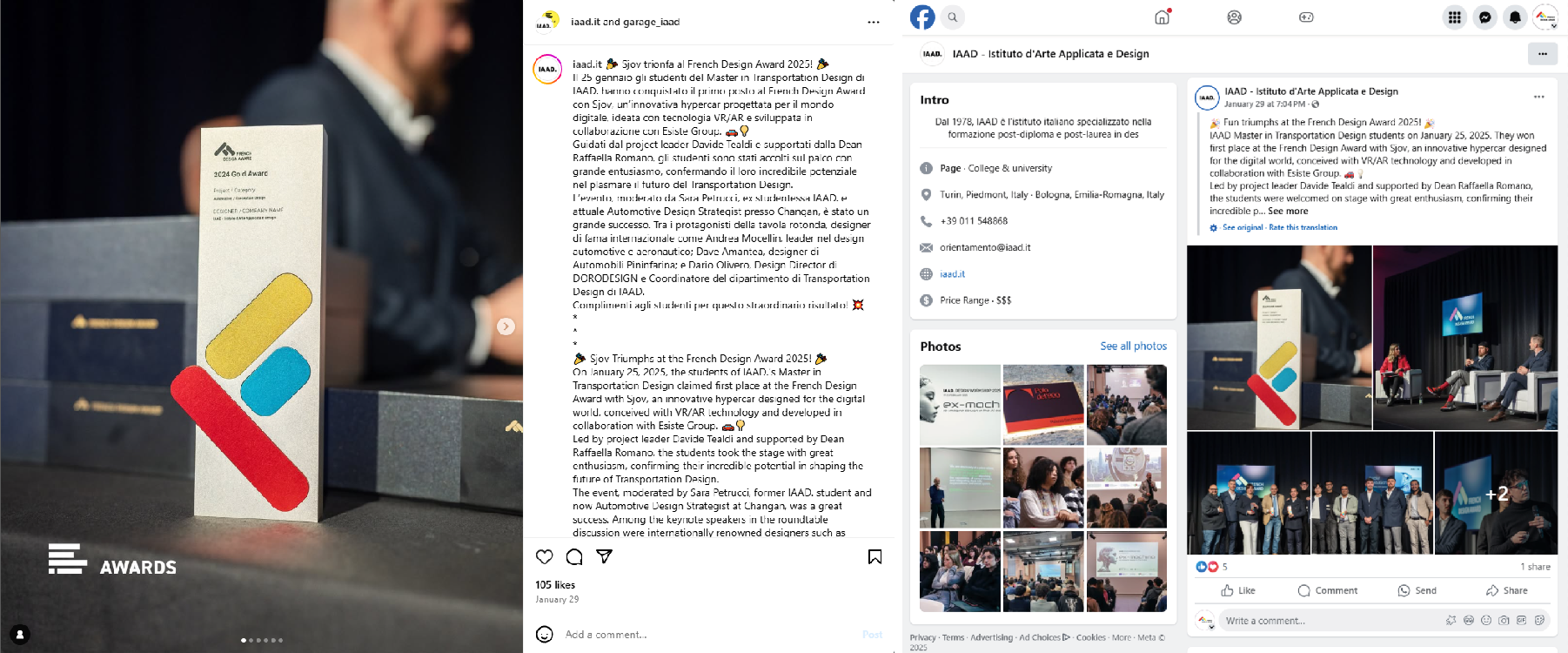Like the Instagram post with heart icon

click(x=545, y=556)
